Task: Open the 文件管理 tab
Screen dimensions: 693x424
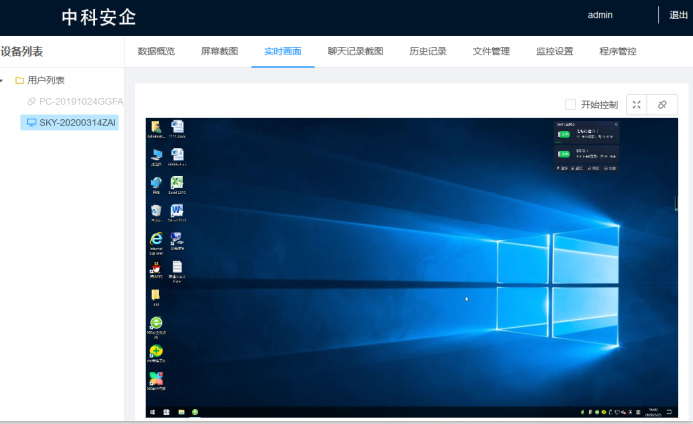Action: pyautogui.click(x=491, y=51)
